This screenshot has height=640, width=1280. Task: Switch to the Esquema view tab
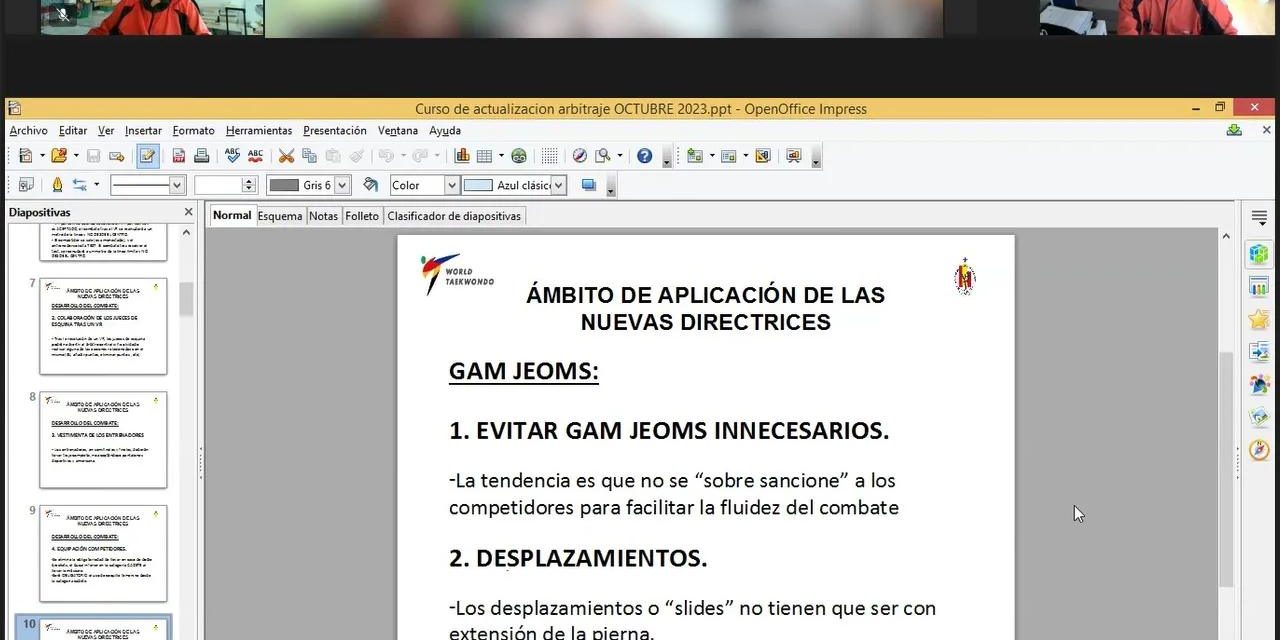[279, 216]
